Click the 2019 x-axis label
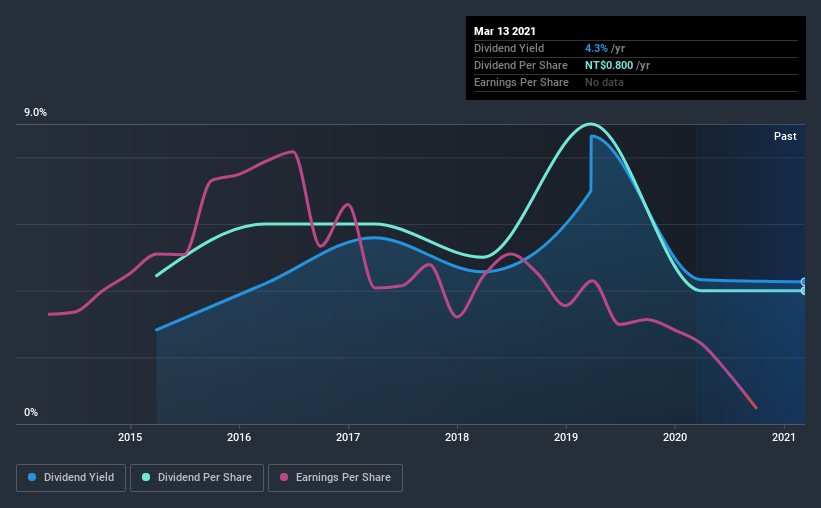Viewport: 821px width, 508px height. (566, 437)
